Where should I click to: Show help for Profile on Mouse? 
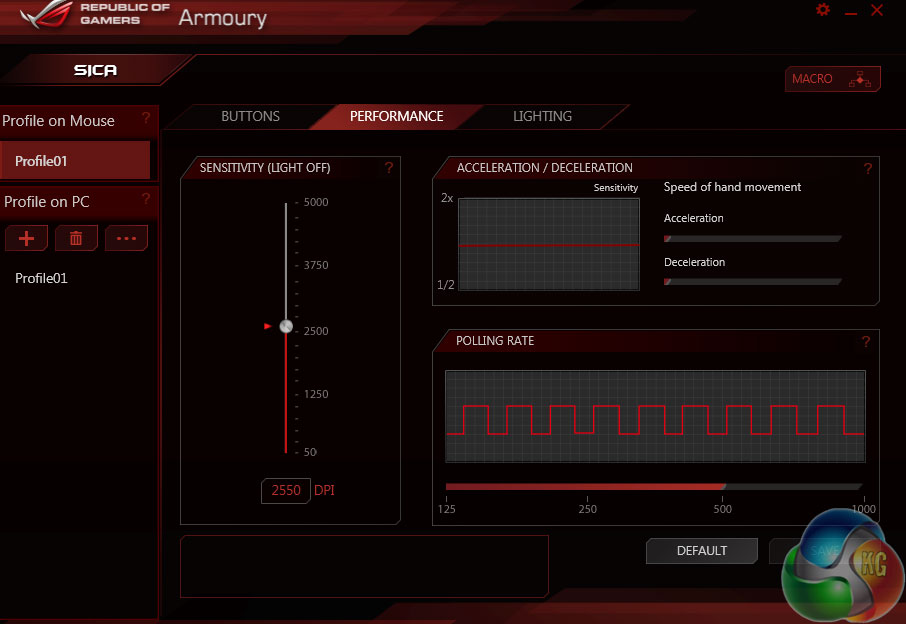[146, 118]
